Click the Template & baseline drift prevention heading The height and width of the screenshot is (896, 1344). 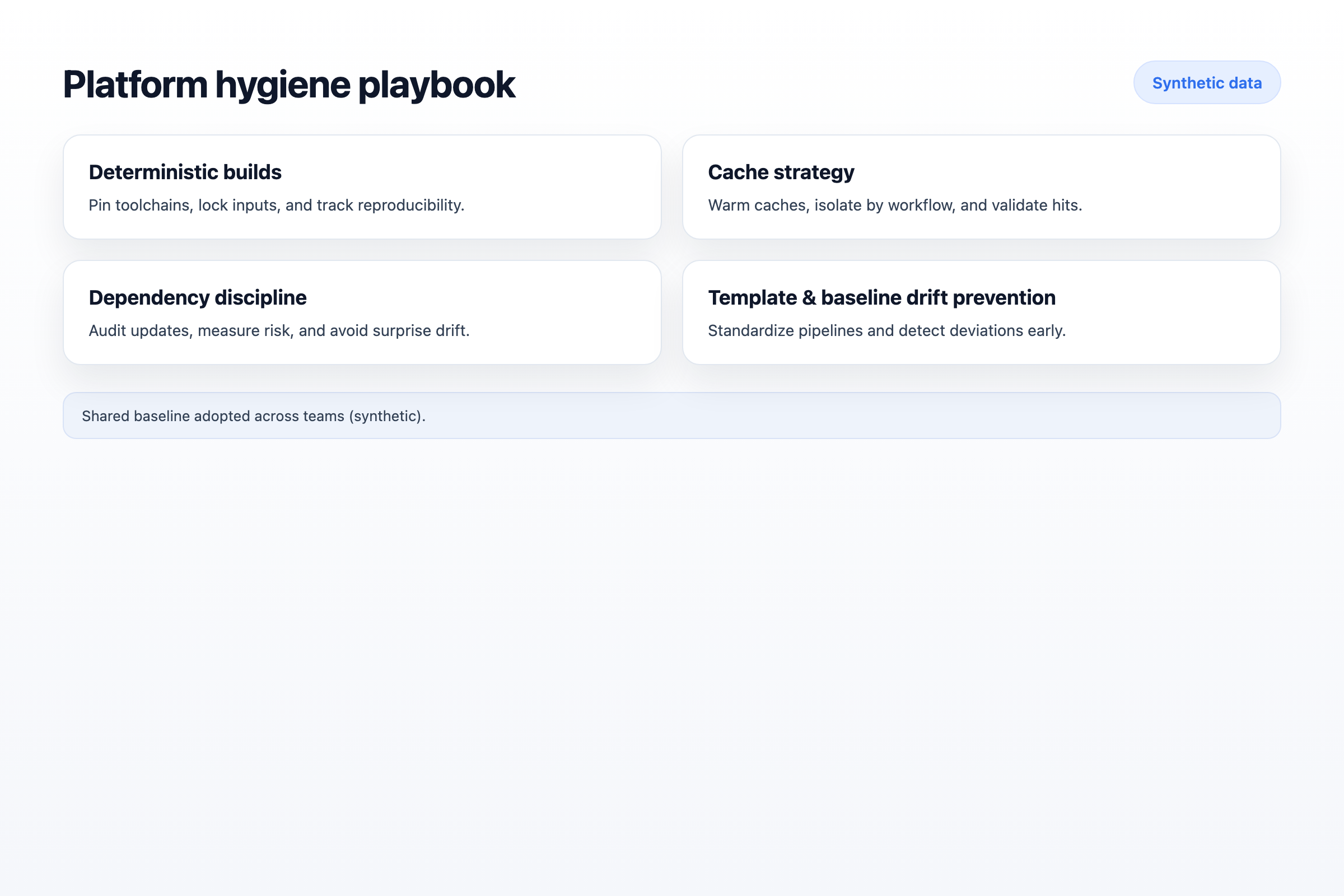(x=881, y=298)
